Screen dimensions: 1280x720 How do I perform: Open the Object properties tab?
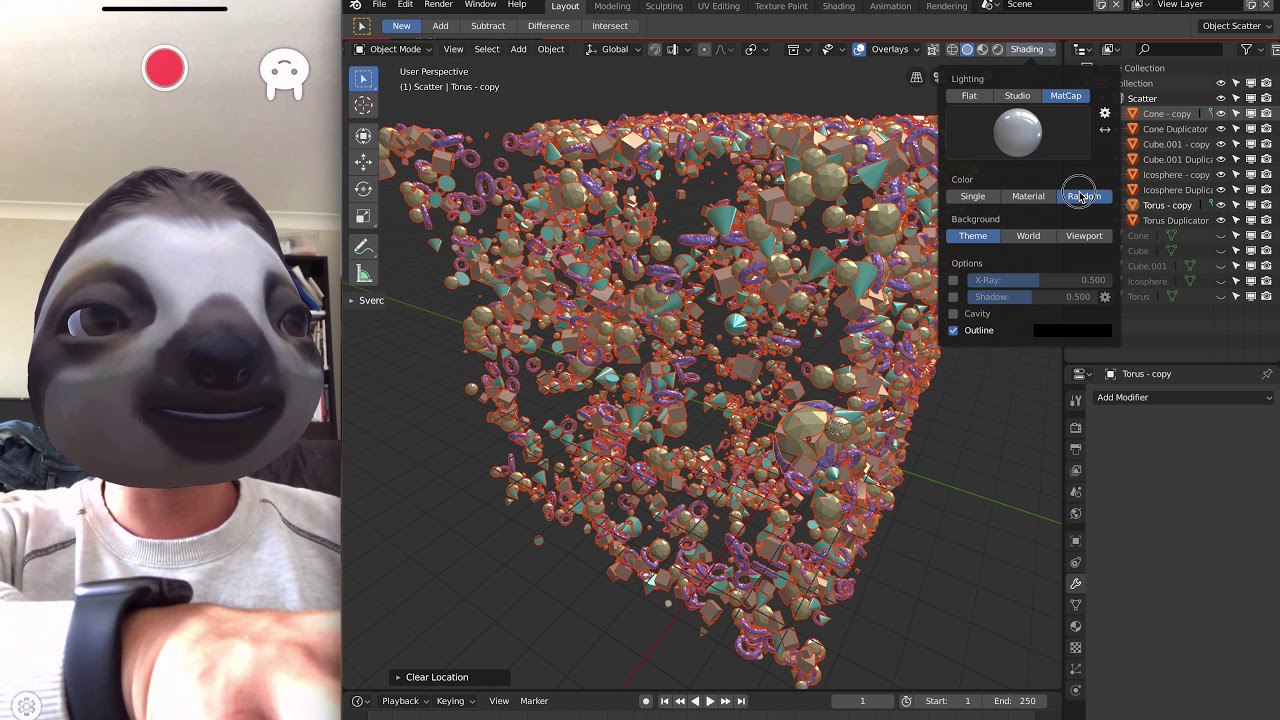coord(1076,541)
